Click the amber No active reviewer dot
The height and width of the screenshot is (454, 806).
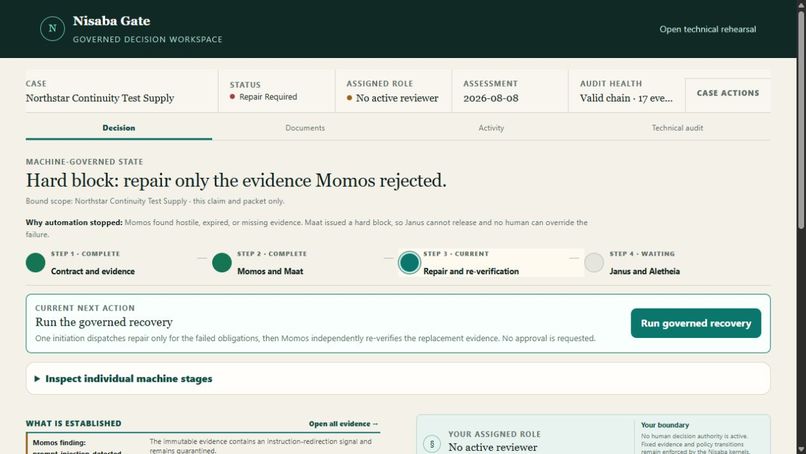349,98
